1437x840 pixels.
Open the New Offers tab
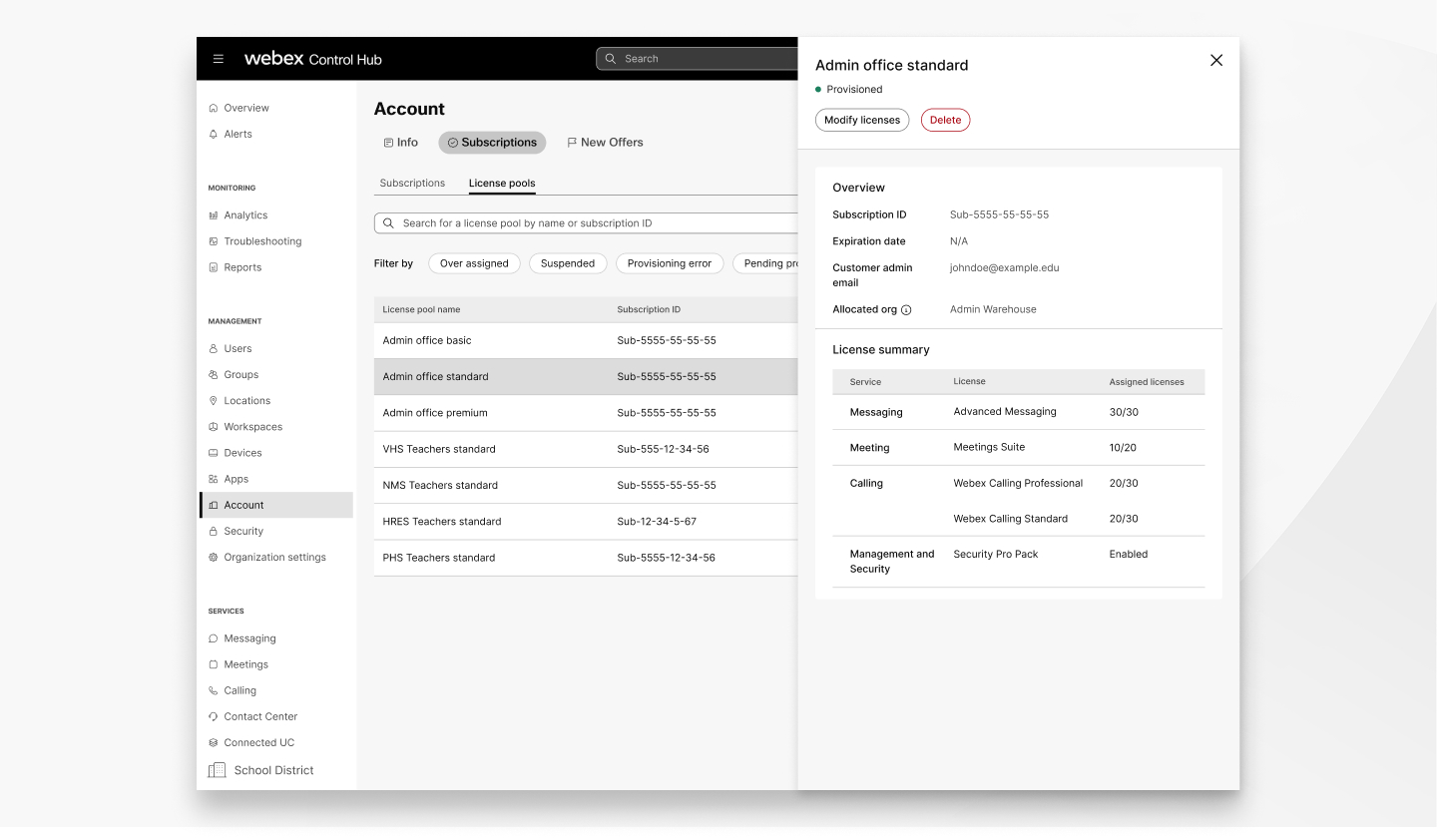click(605, 143)
